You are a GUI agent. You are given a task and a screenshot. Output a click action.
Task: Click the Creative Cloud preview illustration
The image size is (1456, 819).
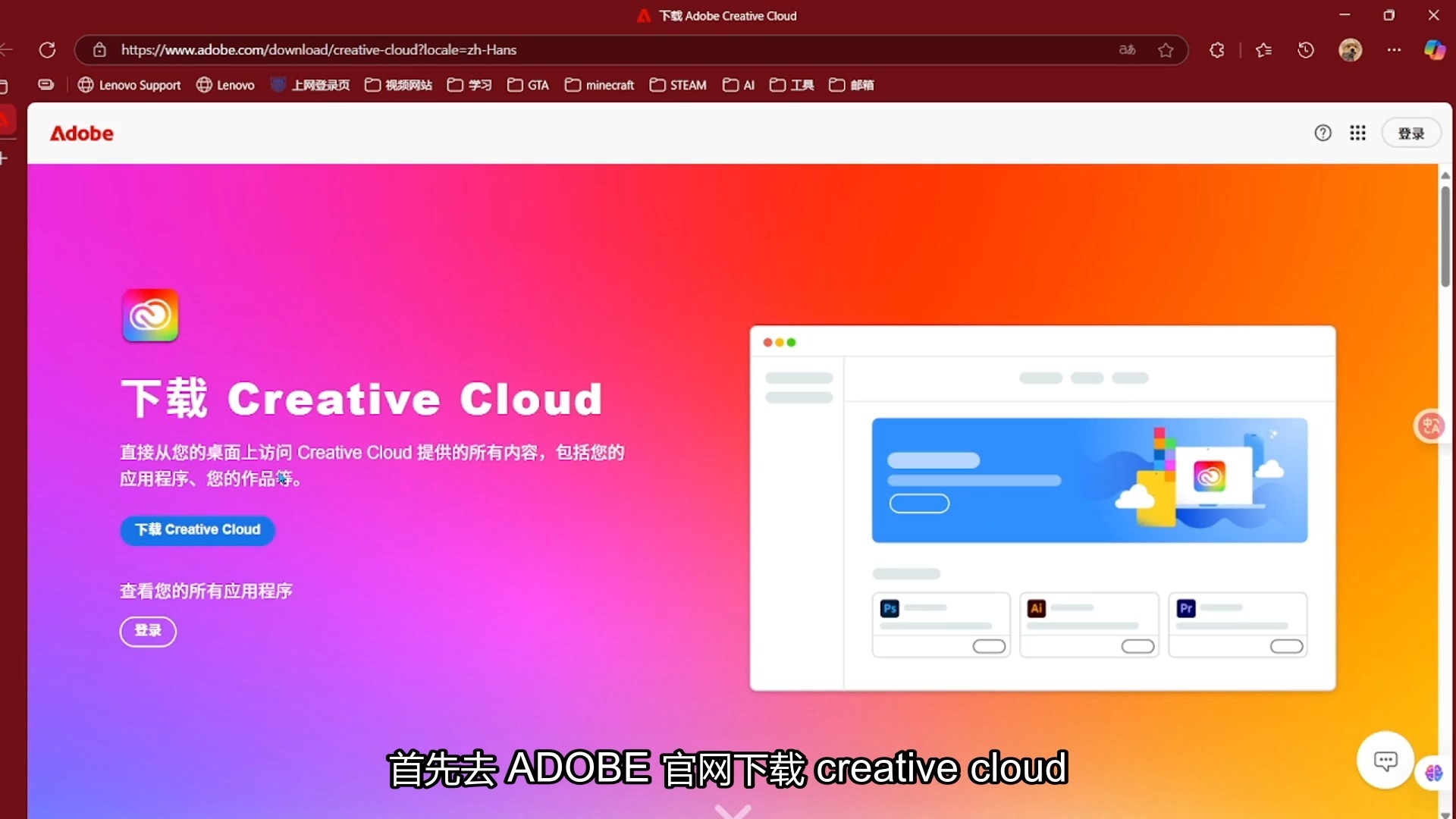pos(1043,508)
